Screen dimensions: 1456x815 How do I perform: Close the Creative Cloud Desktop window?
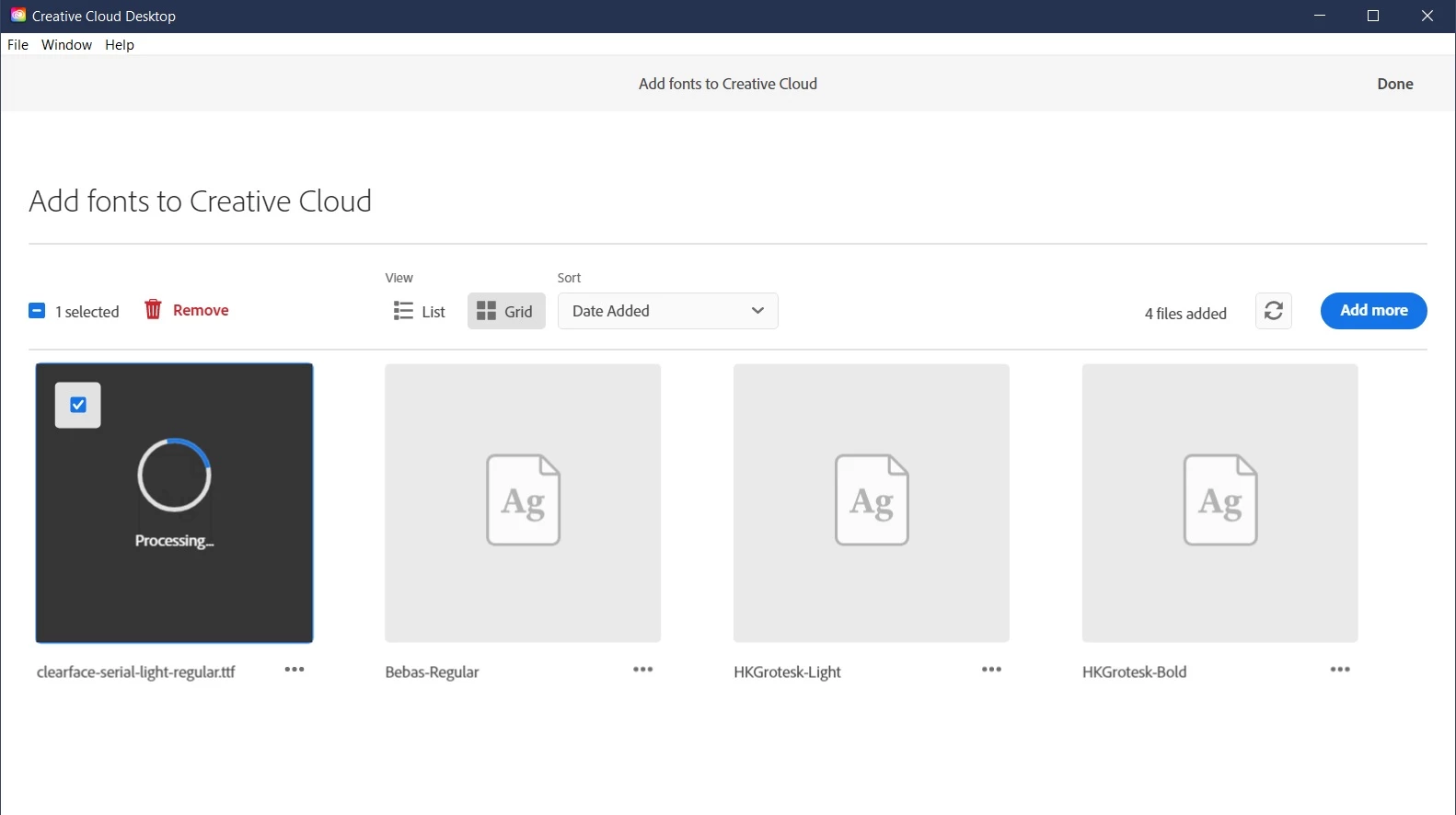(1427, 16)
